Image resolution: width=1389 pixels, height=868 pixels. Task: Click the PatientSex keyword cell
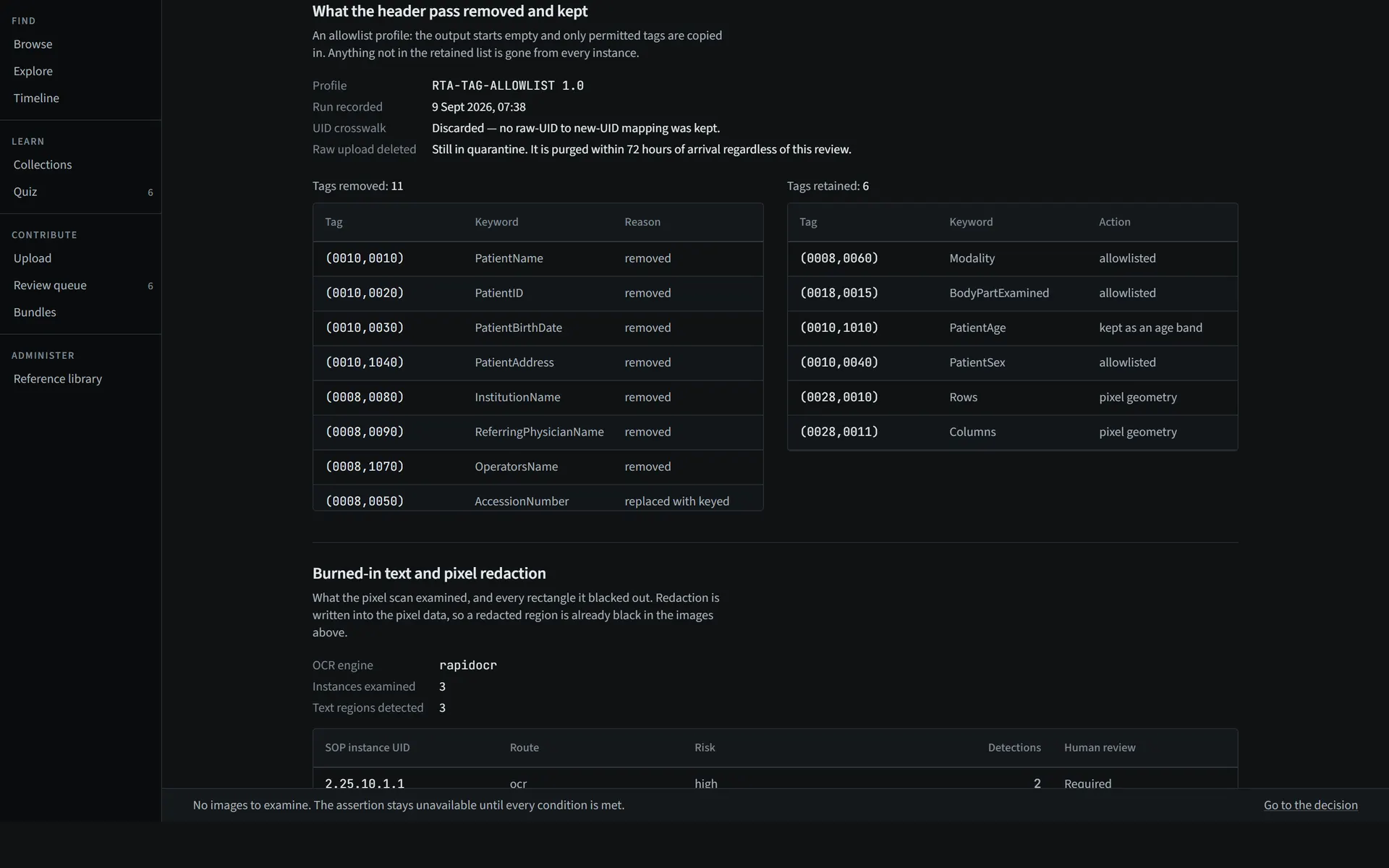coord(977,362)
